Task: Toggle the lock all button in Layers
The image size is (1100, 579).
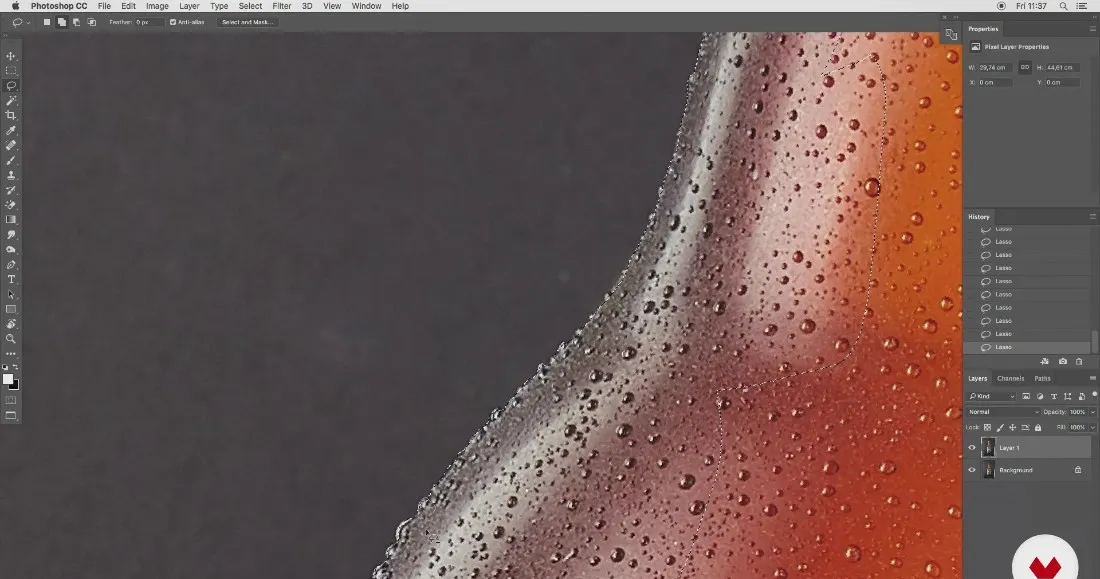Action: click(1038, 427)
